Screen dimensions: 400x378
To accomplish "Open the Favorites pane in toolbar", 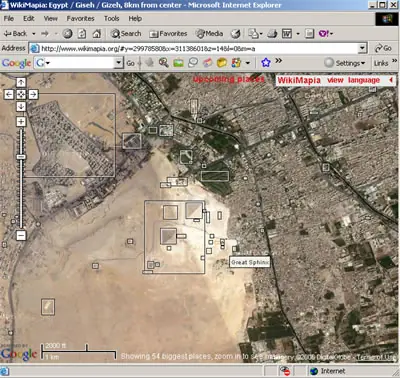I will tap(168, 33).
